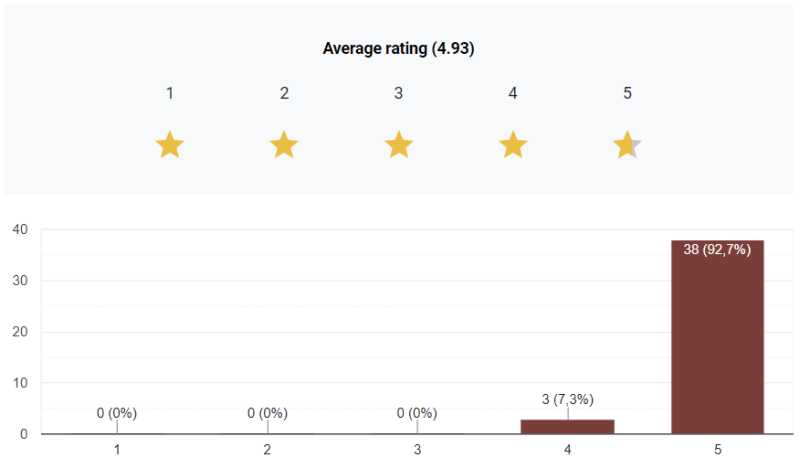Click number 3 above the third star
This screenshot has height=468, width=800.
click(x=399, y=93)
